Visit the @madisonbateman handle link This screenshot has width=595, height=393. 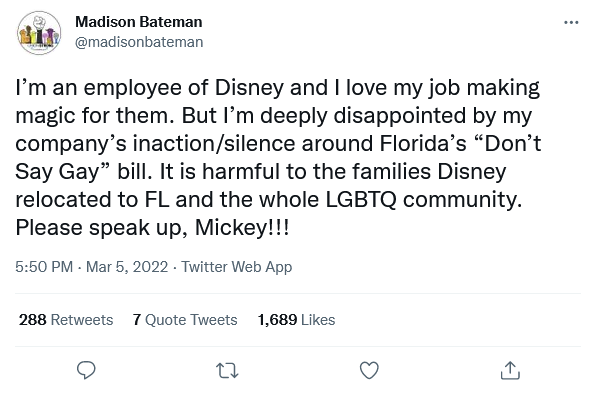(139, 42)
